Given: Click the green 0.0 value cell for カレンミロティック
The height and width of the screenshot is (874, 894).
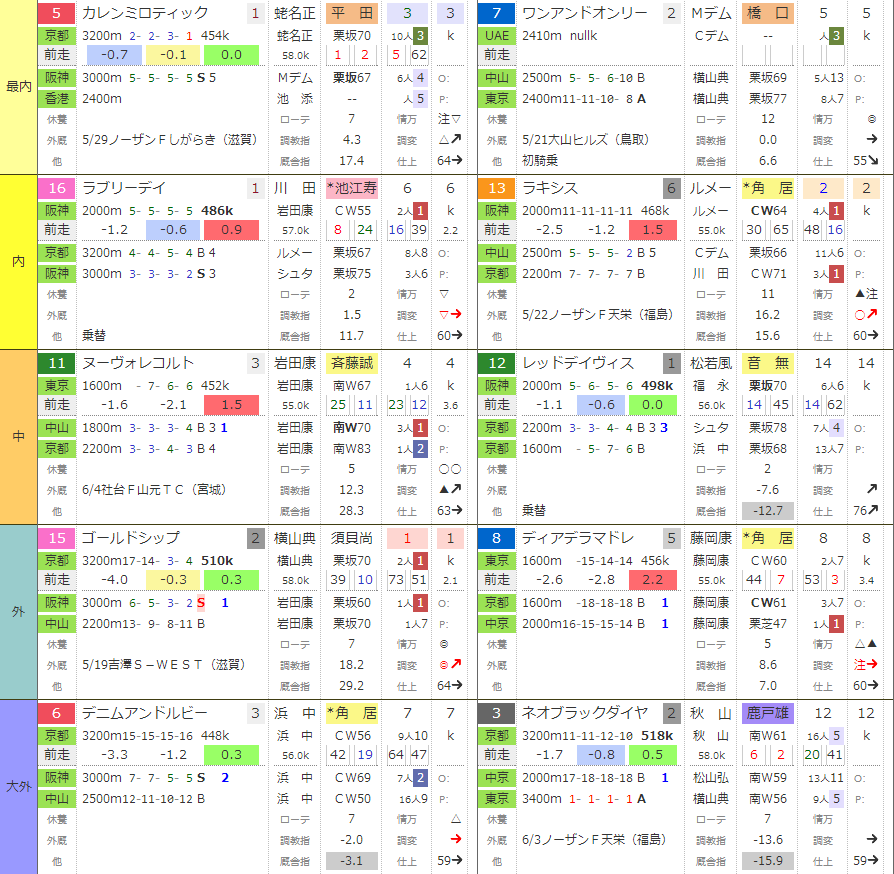Looking at the screenshot, I should click(231, 55).
